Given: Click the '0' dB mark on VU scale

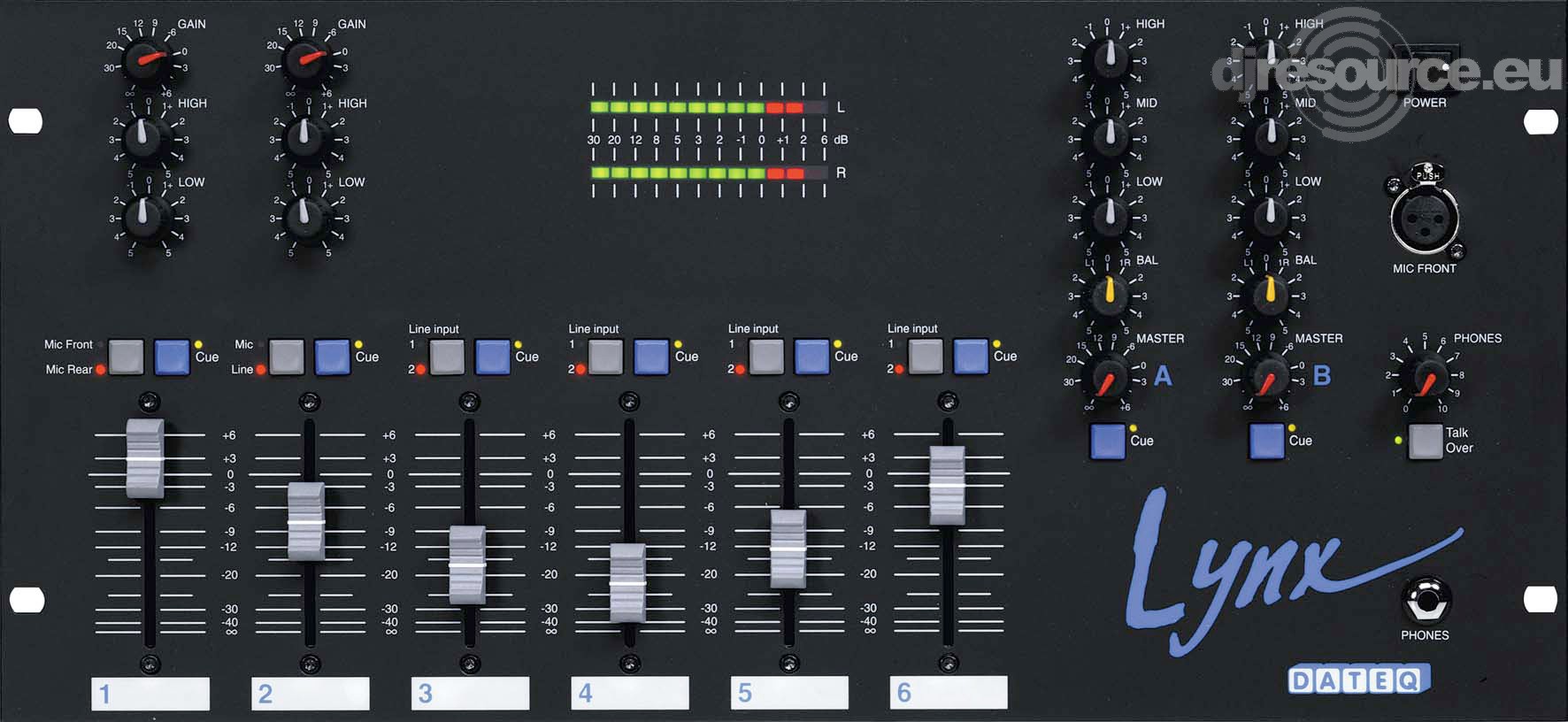Looking at the screenshot, I should [x=761, y=140].
